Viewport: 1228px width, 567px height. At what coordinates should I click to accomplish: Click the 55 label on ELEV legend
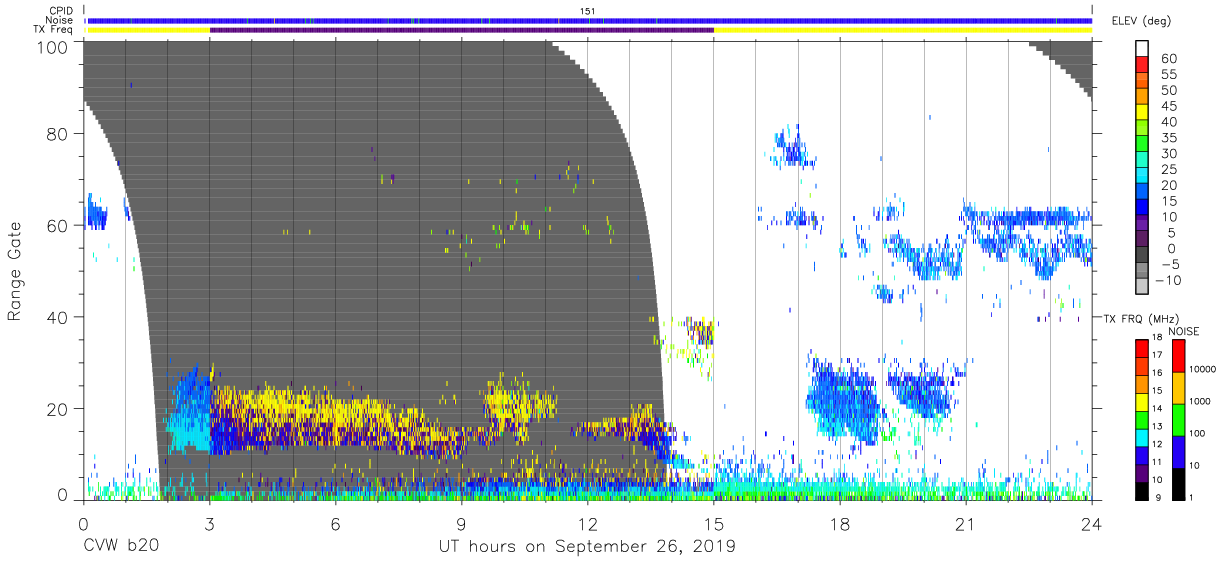(1168, 74)
